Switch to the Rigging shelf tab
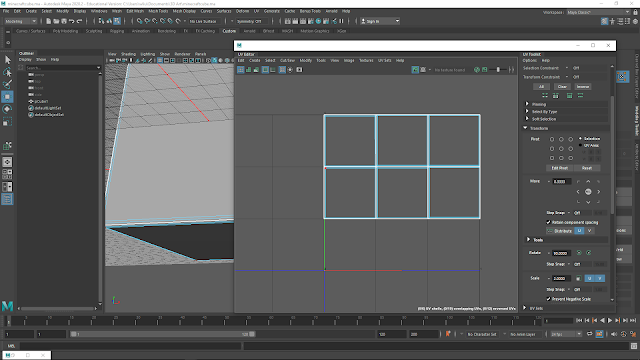Viewport: 640px width, 360px height. tap(117, 31)
